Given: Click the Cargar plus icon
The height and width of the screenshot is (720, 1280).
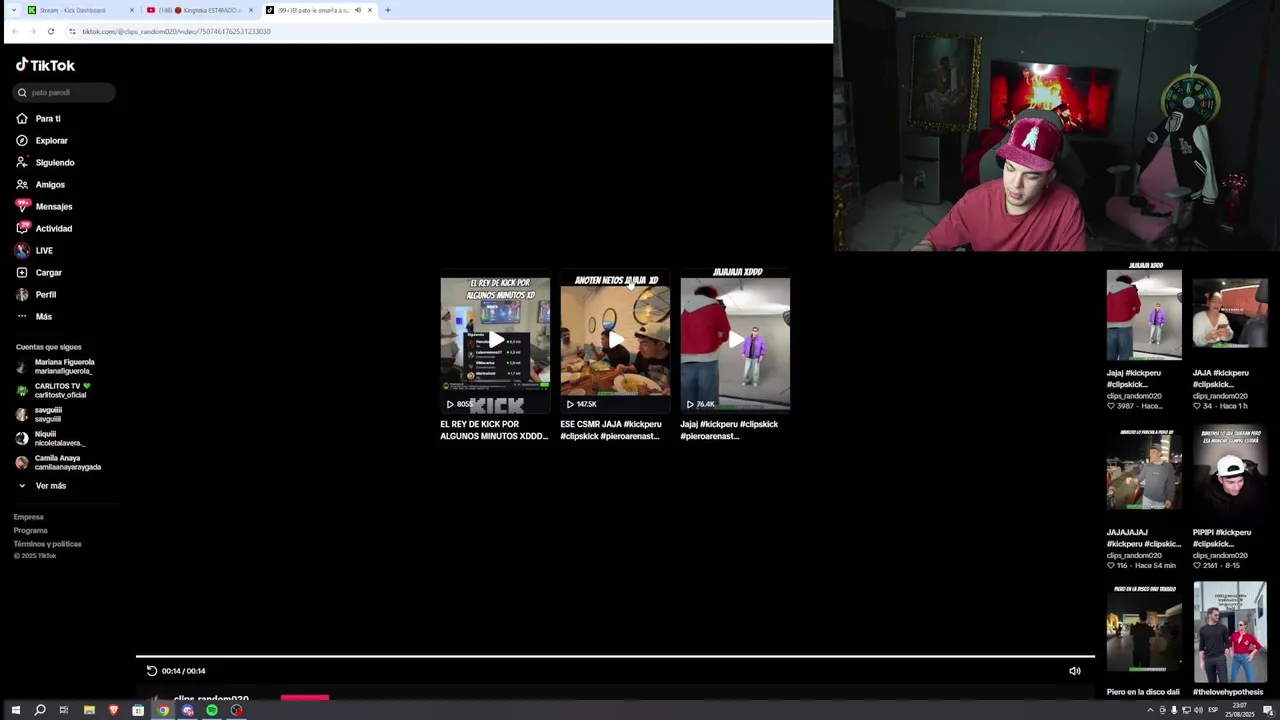Looking at the screenshot, I should [x=22, y=272].
